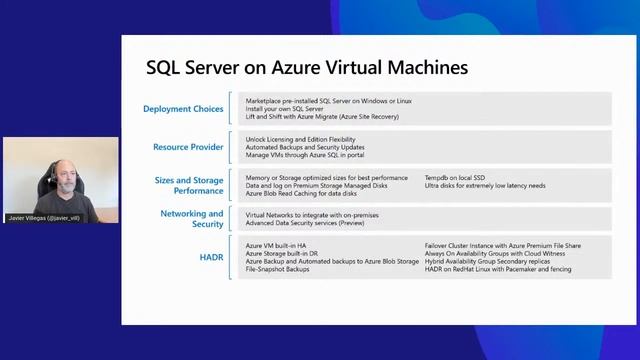Click the speaker webcam thumbnail

coord(61,180)
